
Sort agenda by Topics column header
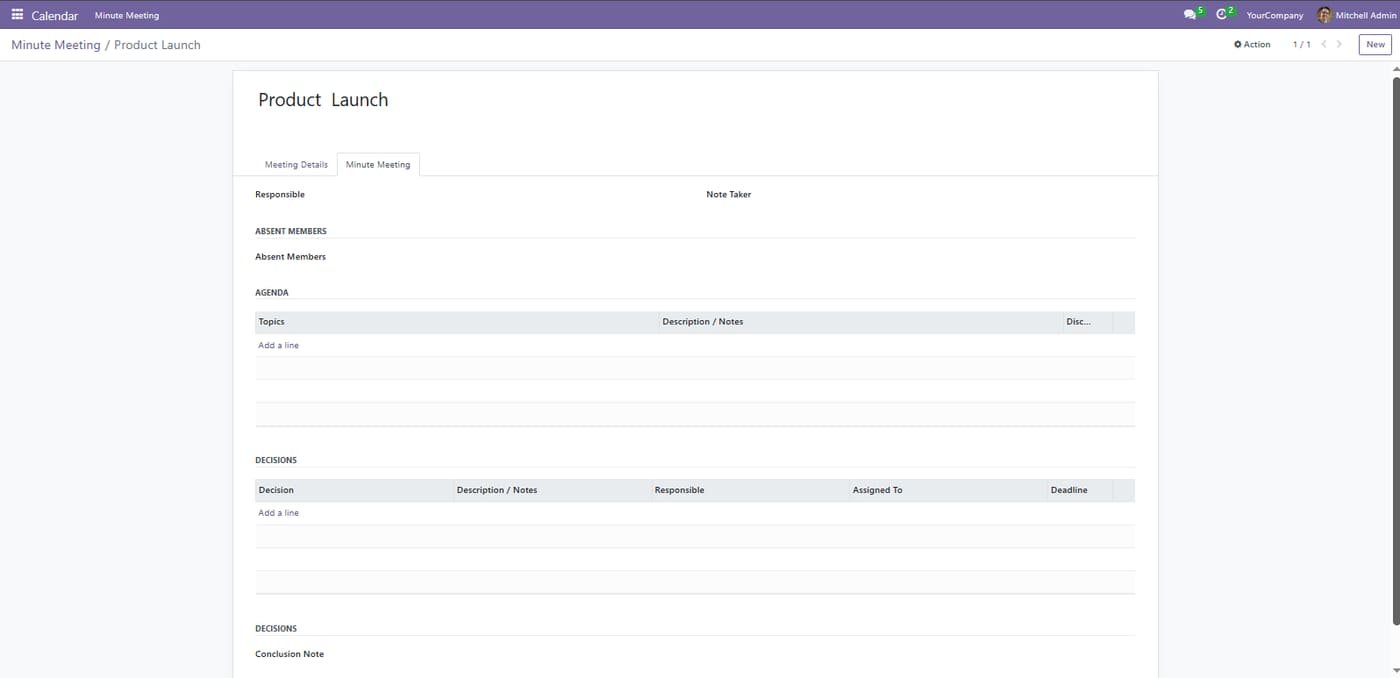tap(457, 322)
